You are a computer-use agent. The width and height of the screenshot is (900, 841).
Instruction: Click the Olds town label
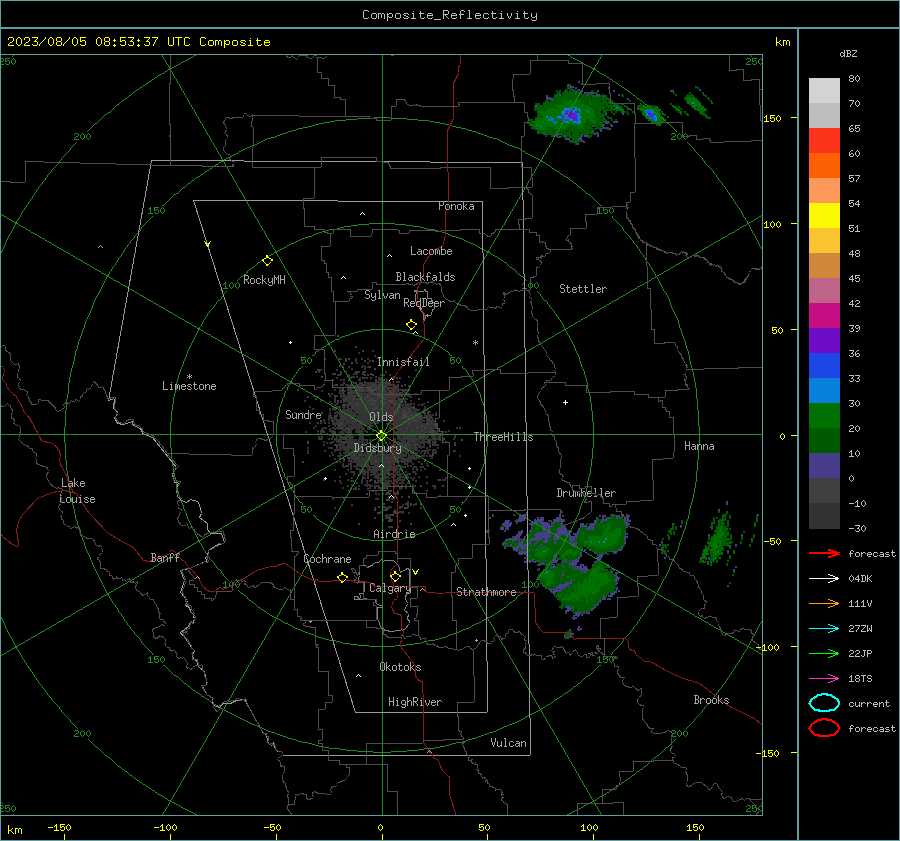tap(381, 417)
